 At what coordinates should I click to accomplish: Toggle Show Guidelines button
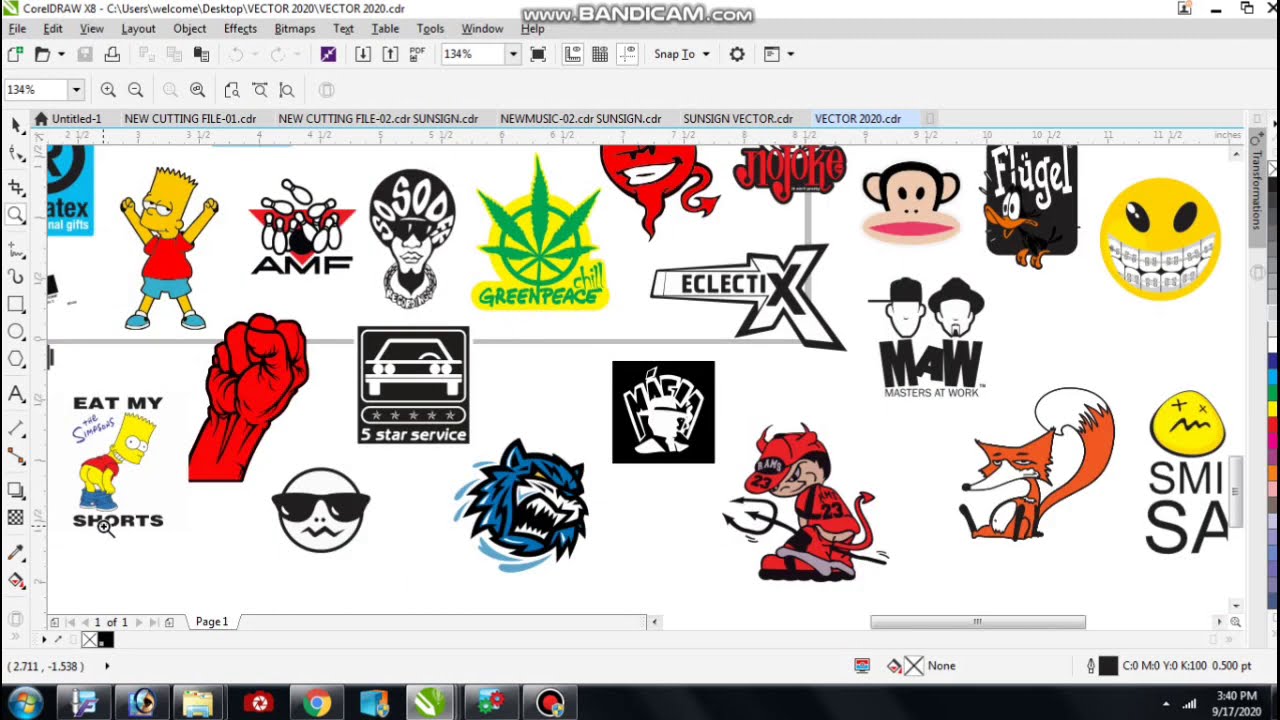click(x=627, y=54)
